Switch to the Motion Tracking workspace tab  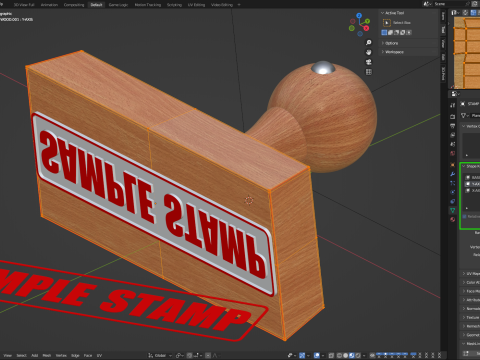[148, 5]
